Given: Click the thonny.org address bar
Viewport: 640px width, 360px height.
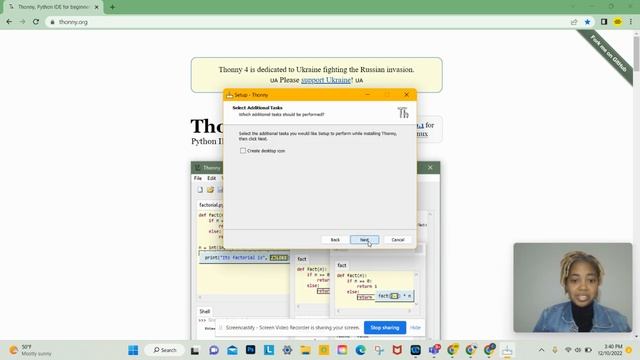Looking at the screenshot, I should click(306, 22).
